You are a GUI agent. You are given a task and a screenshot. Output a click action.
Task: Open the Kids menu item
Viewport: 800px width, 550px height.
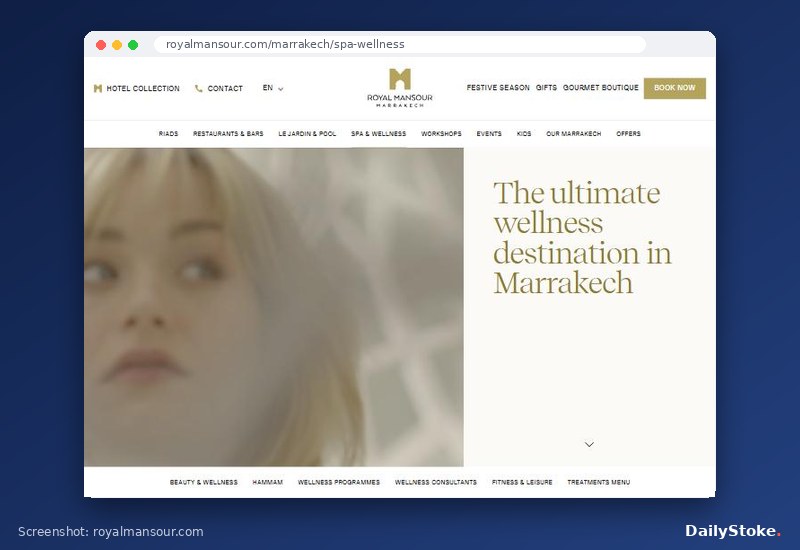coord(524,134)
